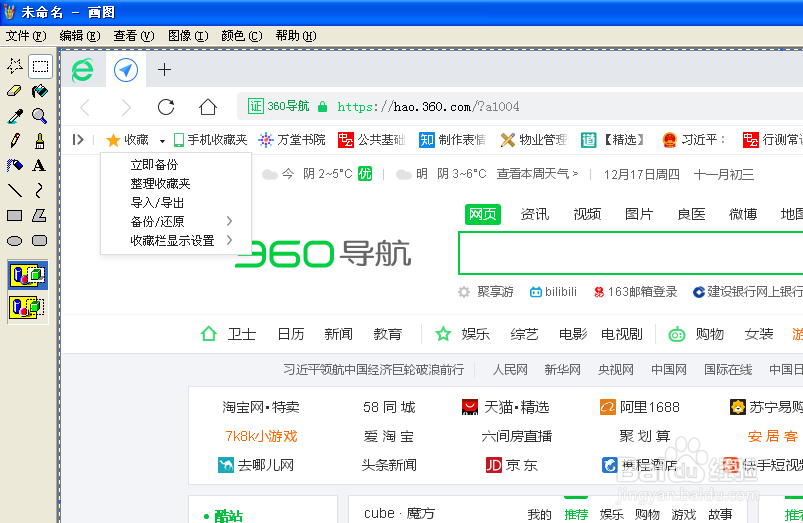Open a new browser tab with plus
The width and height of the screenshot is (803, 523).
164,70
